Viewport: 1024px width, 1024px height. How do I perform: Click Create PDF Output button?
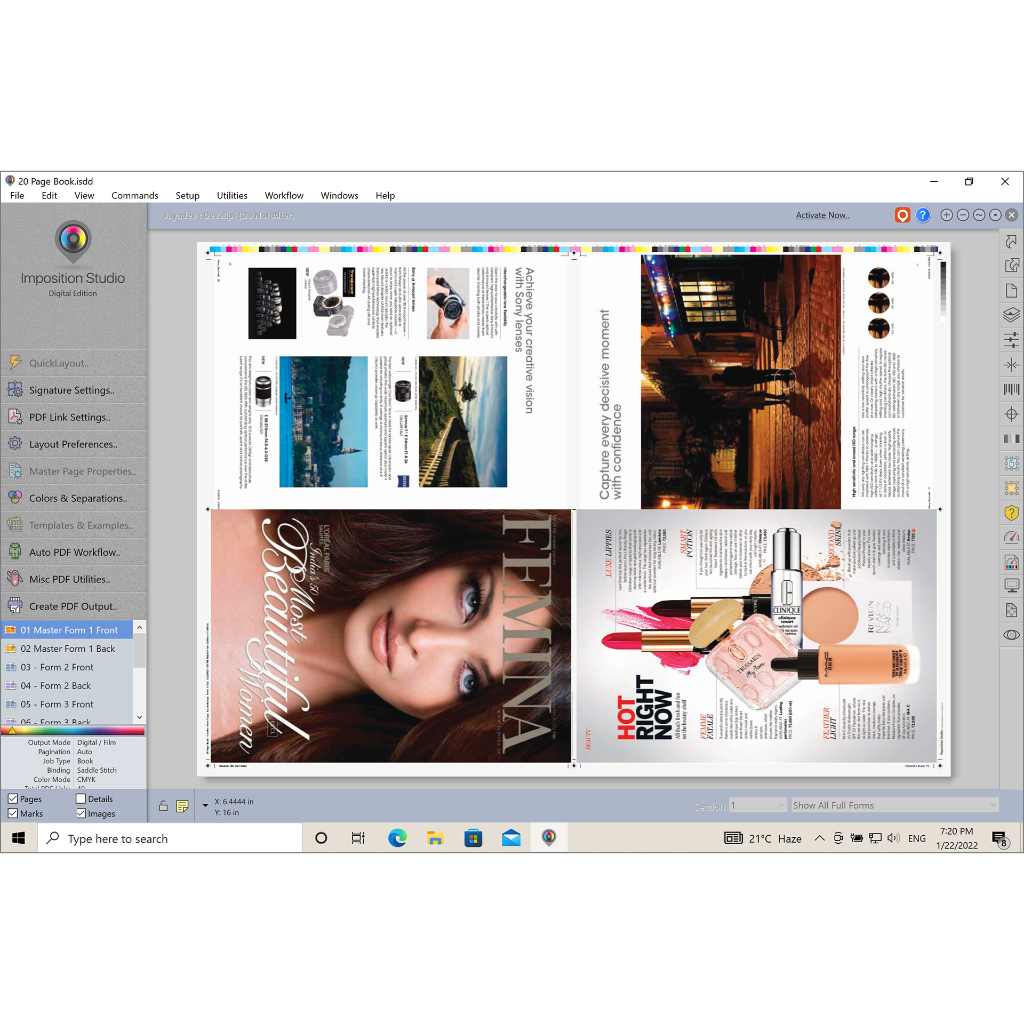coord(73,606)
